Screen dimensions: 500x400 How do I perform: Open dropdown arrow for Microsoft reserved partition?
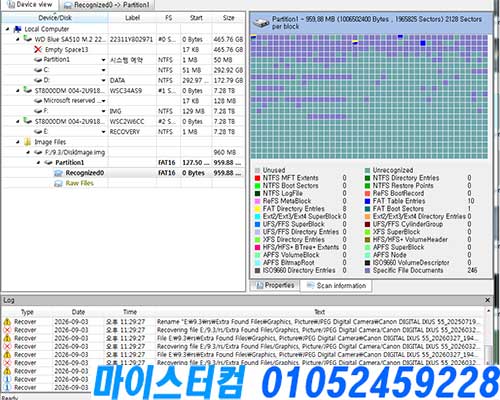coord(103,101)
